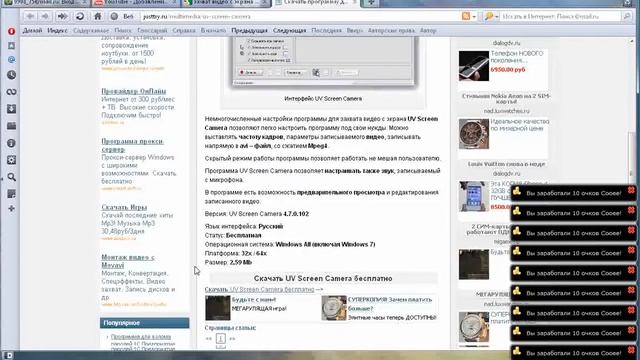The image size is (640, 360).
Task: Open the Search panel magnifier icon
Action: (x=11, y=177)
